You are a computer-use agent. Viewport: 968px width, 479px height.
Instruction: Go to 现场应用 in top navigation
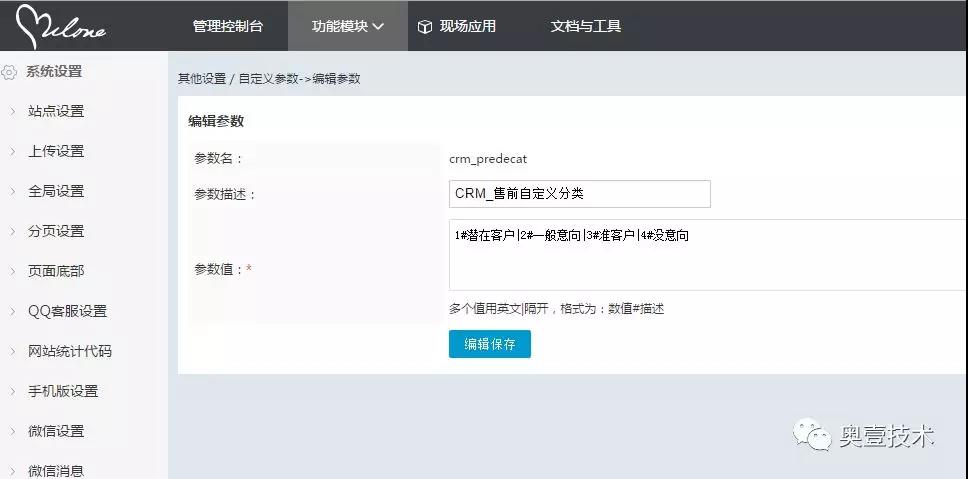[467, 26]
